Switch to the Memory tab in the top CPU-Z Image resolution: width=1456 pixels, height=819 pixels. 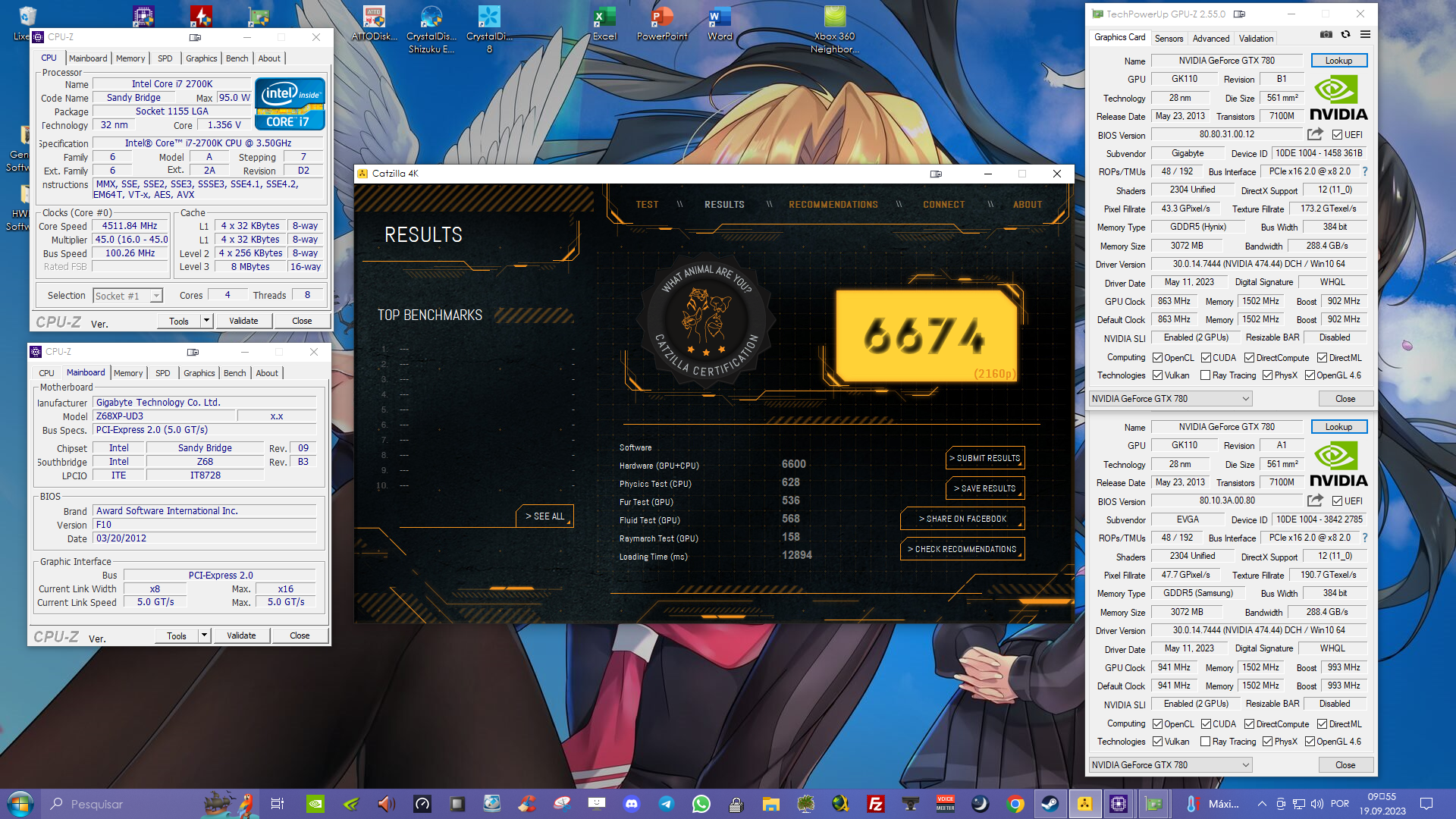pyautogui.click(x=130, y=58)
